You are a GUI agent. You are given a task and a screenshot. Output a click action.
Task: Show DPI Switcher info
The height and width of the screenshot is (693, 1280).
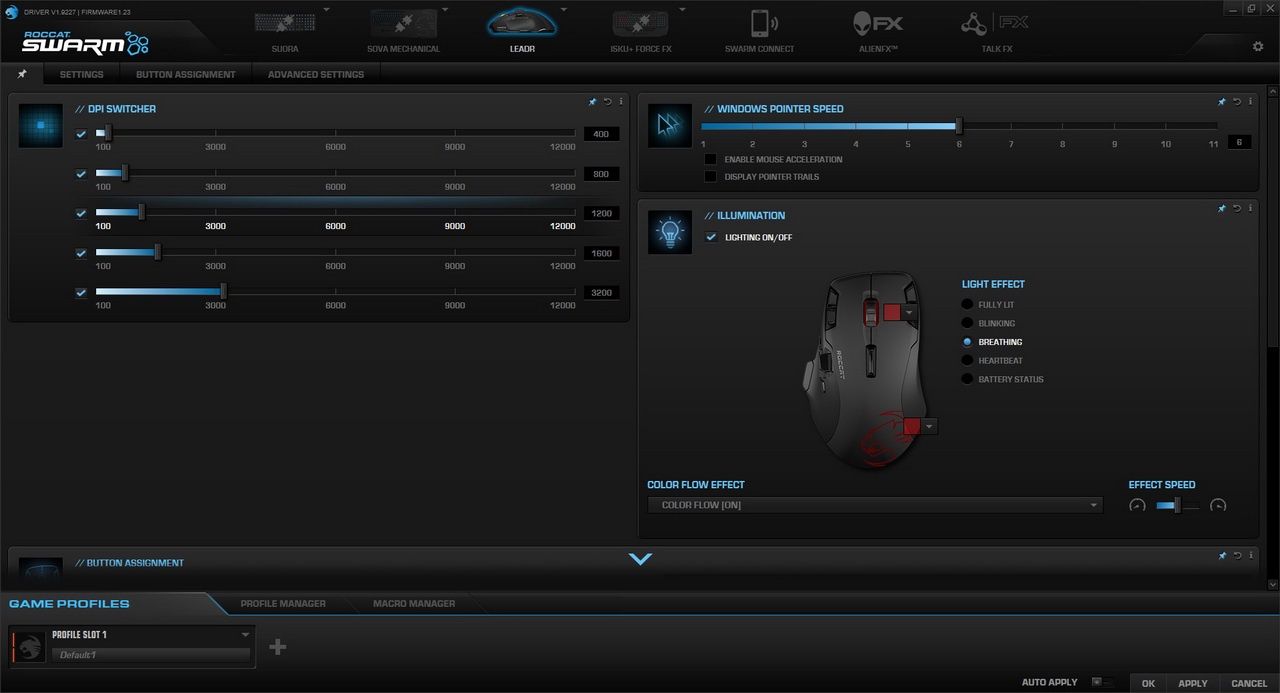click(621, 101)
